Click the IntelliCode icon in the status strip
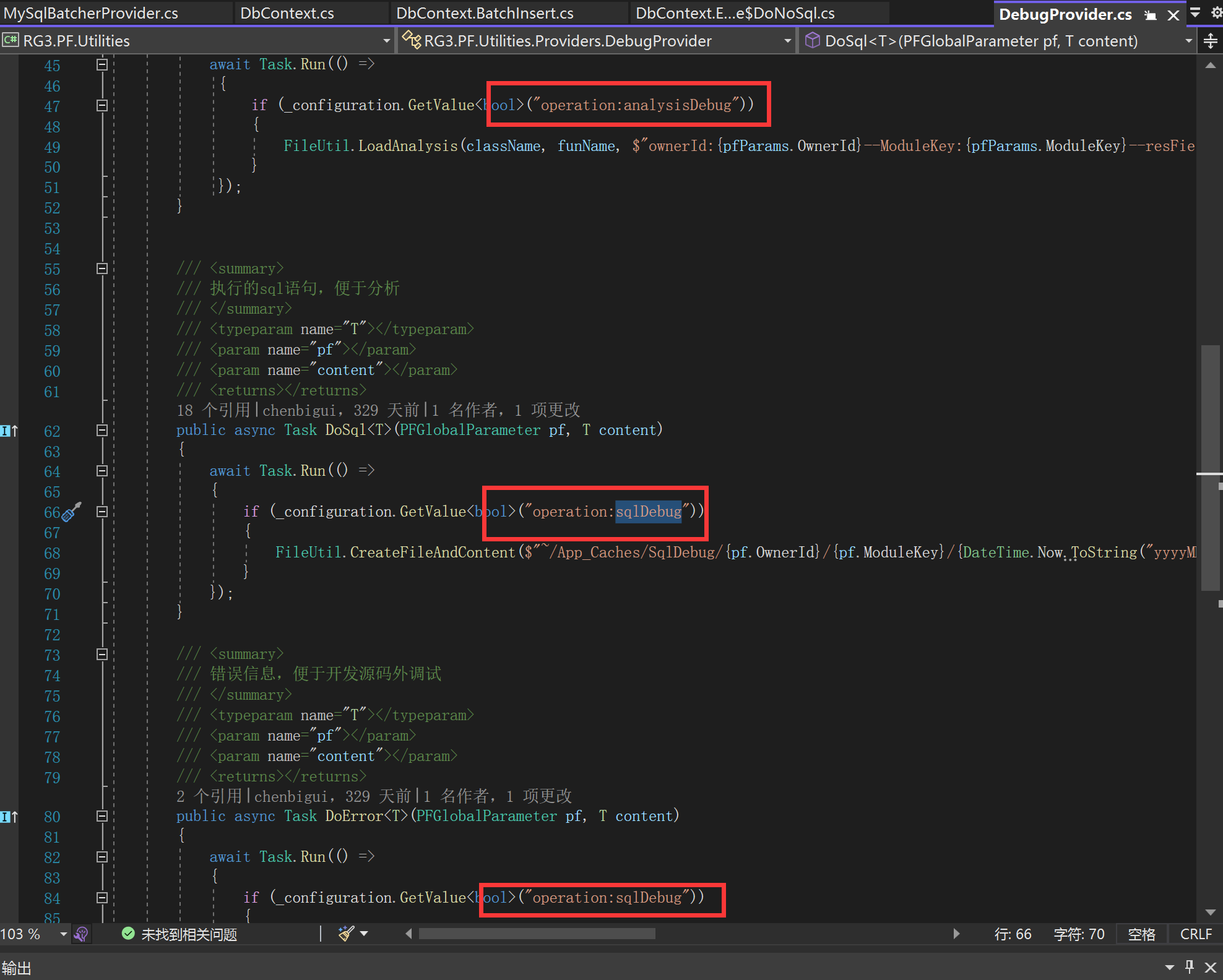 [x=81, y=934]
